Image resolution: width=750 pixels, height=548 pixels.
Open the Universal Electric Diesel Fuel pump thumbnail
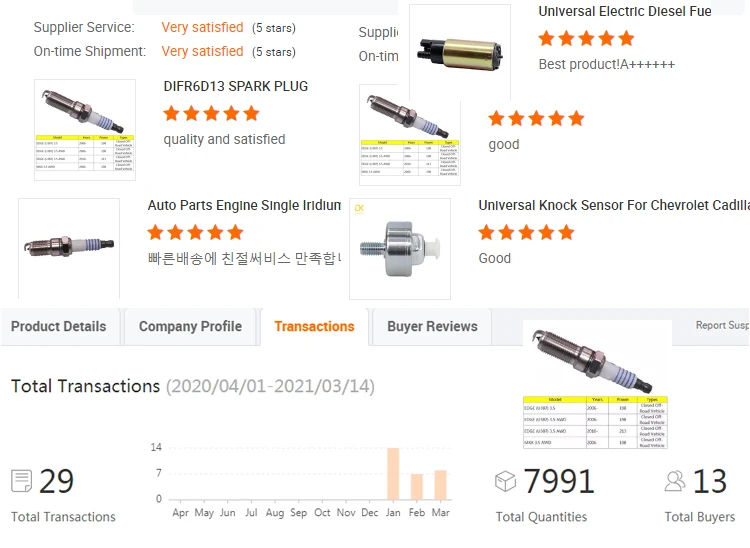click(460, 53)
